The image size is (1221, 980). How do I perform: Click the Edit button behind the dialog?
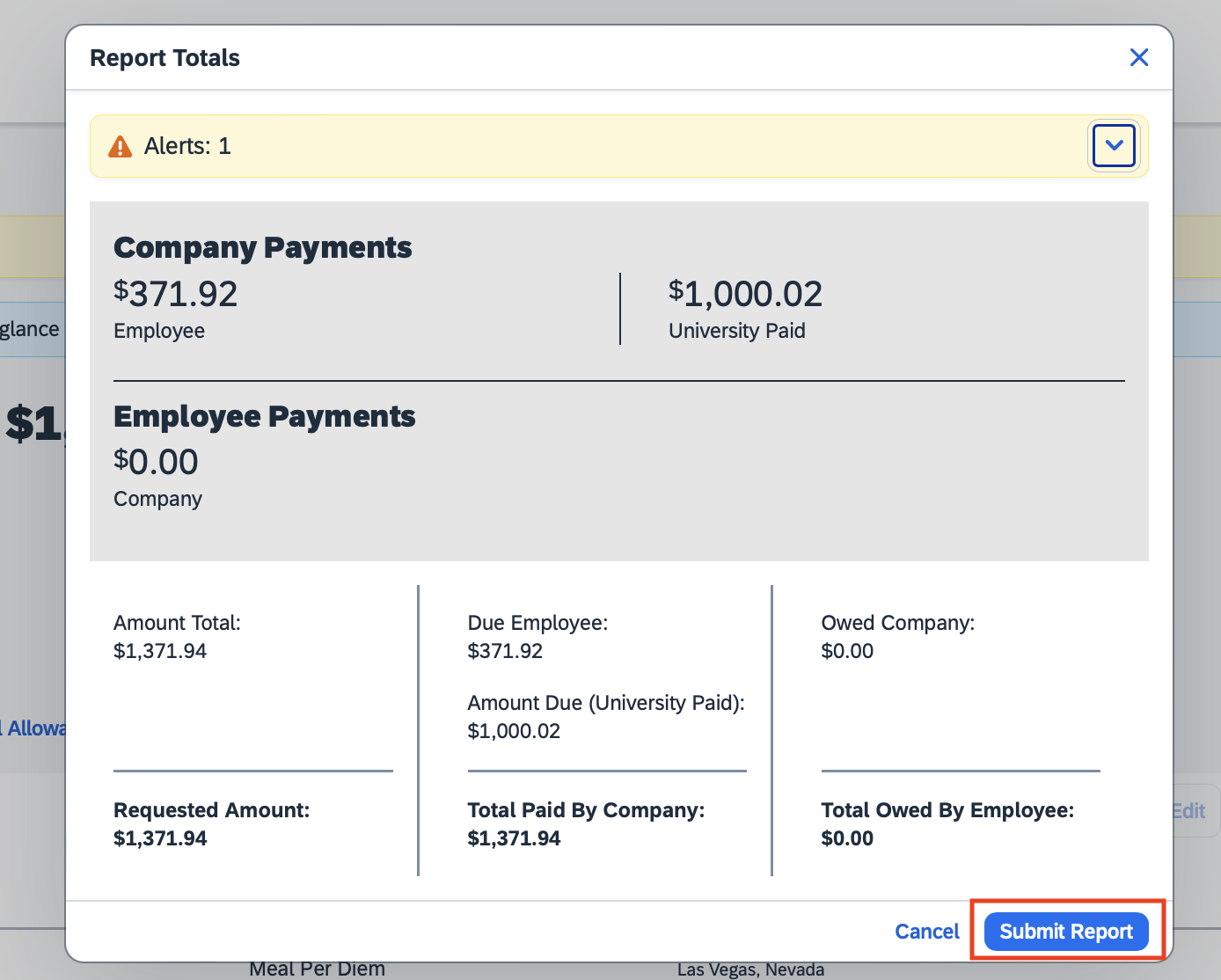[x=1197, y=811]
